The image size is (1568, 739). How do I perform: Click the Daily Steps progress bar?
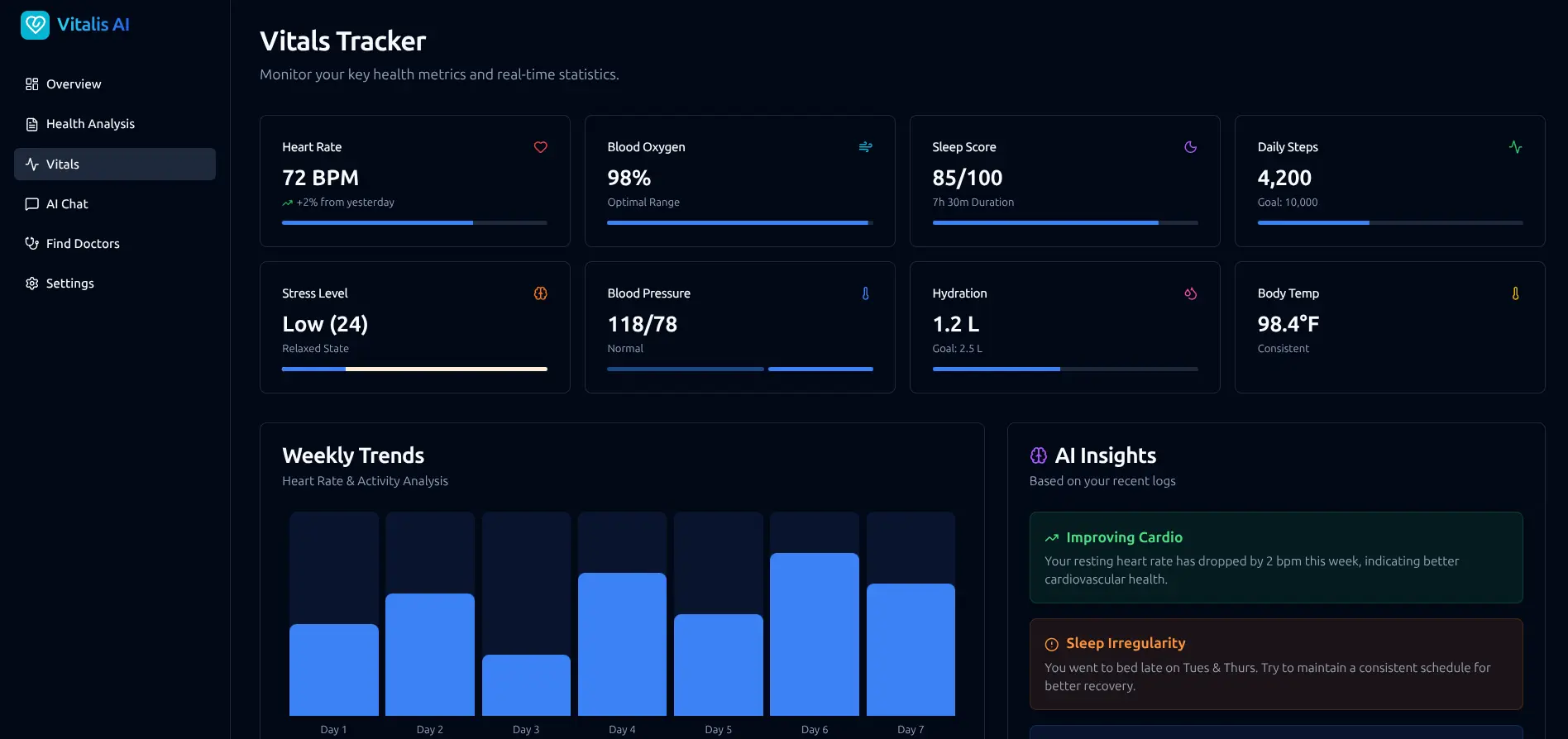1389,222
